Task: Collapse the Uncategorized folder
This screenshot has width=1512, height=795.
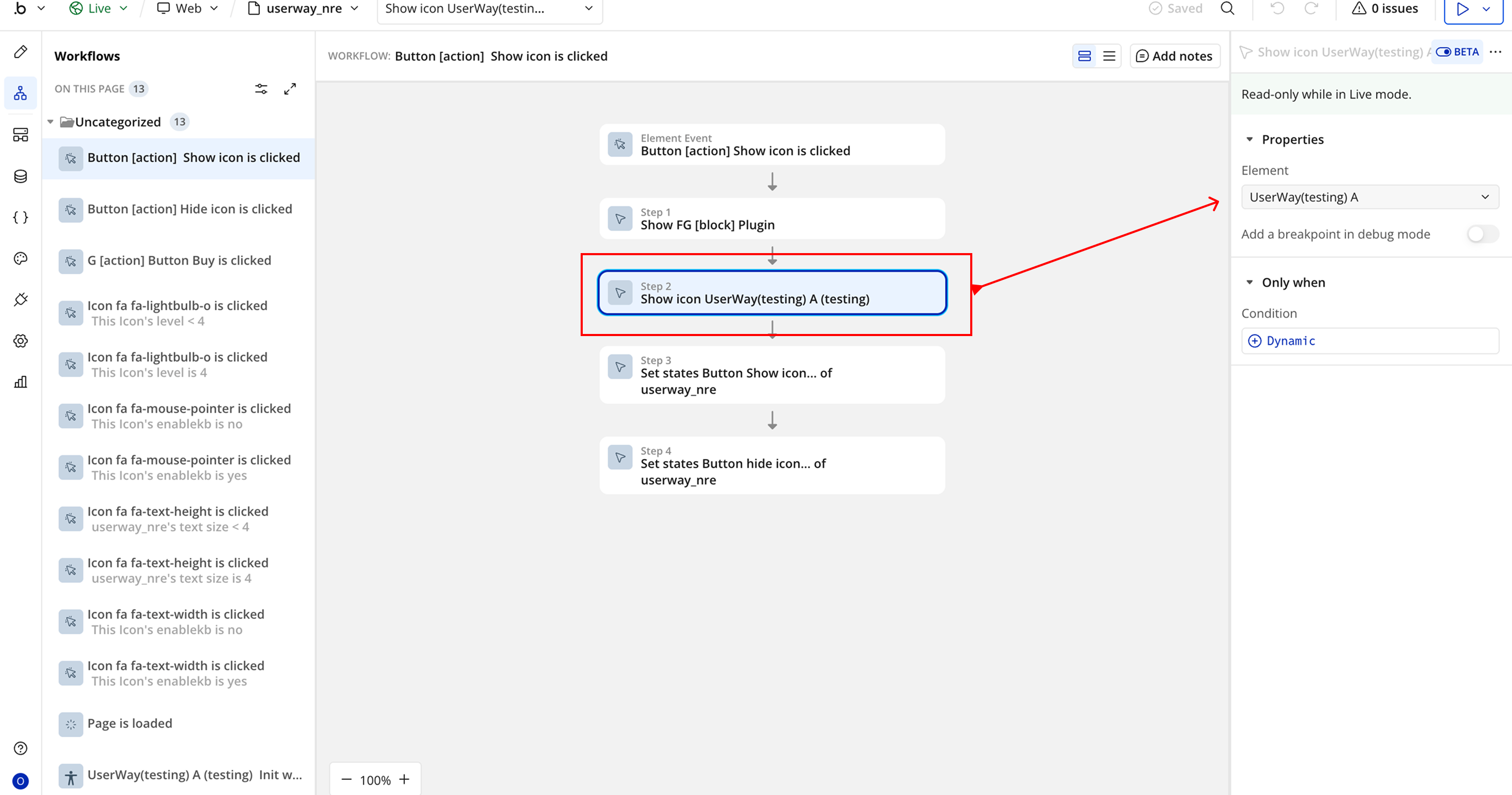Action: tap(50, 122)
